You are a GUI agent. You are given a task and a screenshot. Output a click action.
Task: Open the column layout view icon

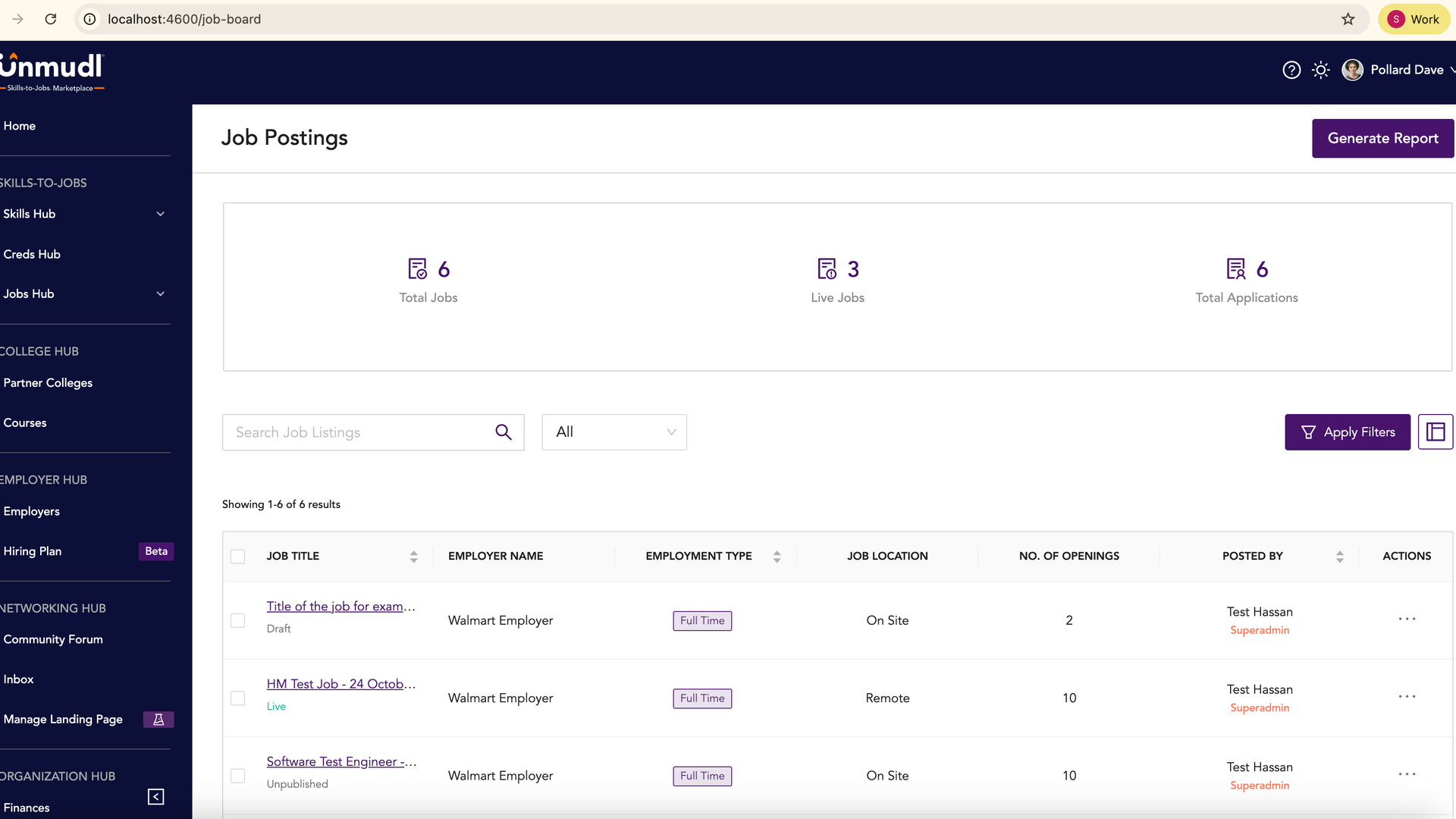(1435, 432)
